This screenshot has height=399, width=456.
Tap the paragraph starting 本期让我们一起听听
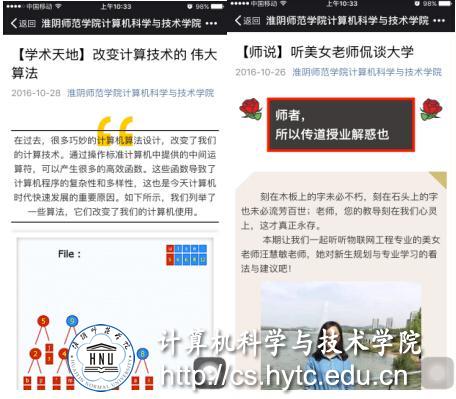tap(340, 254)
